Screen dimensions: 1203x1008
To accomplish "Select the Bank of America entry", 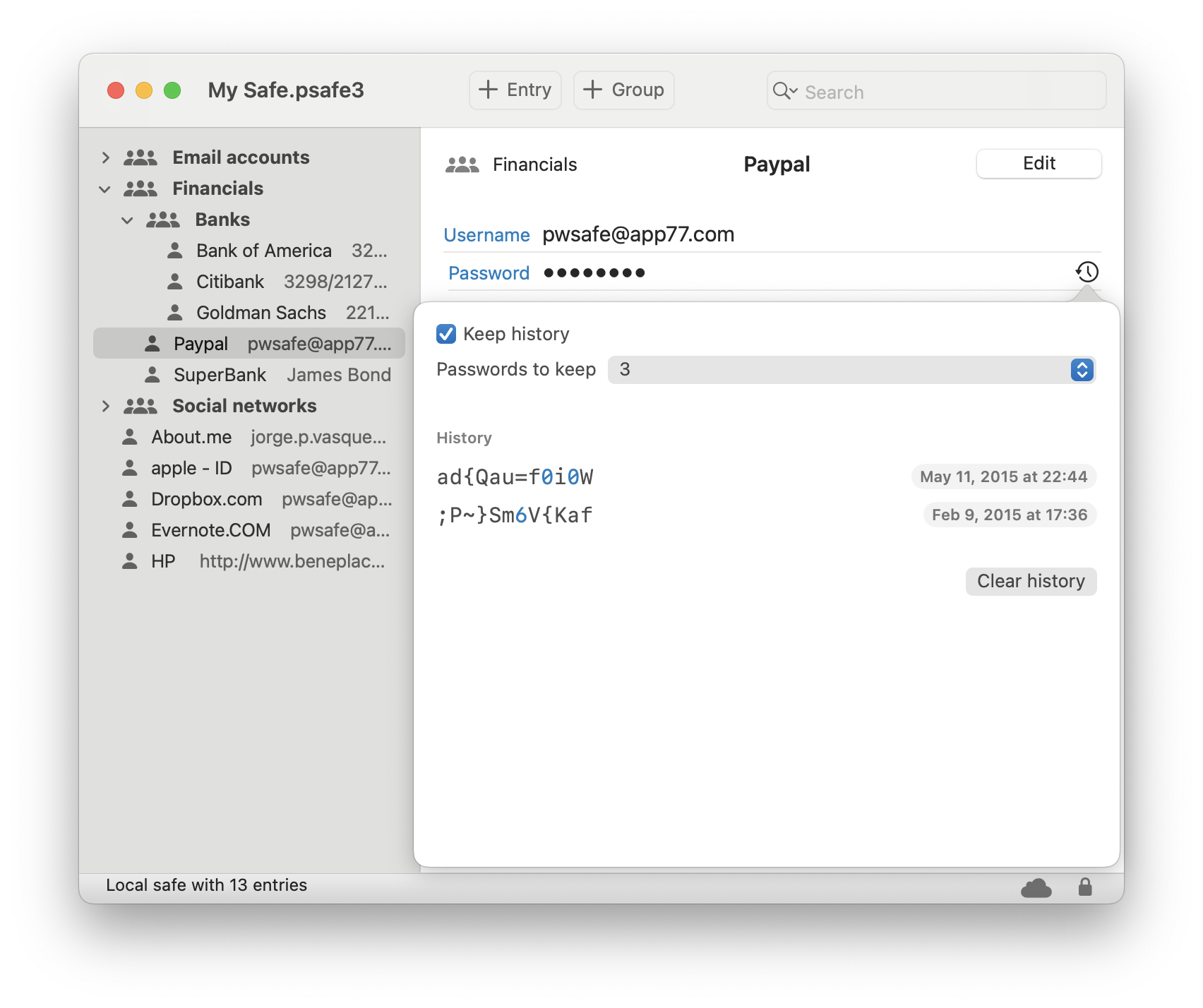I will [x=249, y=251].
